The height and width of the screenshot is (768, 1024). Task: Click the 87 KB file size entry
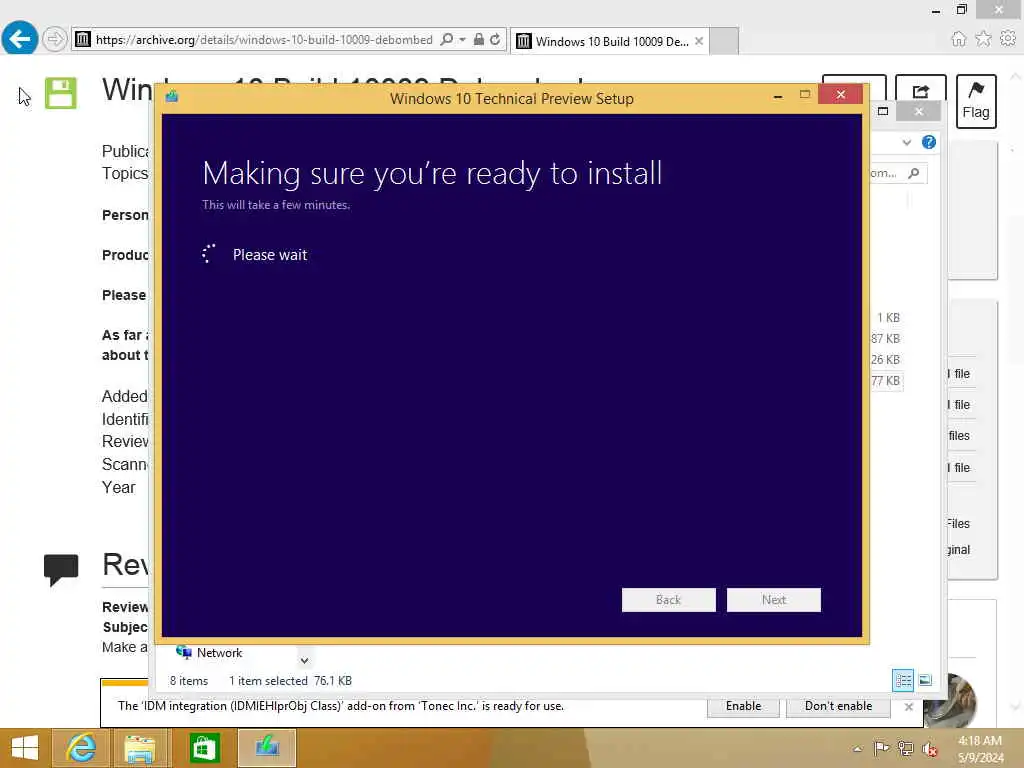click(x=886, y=338)
